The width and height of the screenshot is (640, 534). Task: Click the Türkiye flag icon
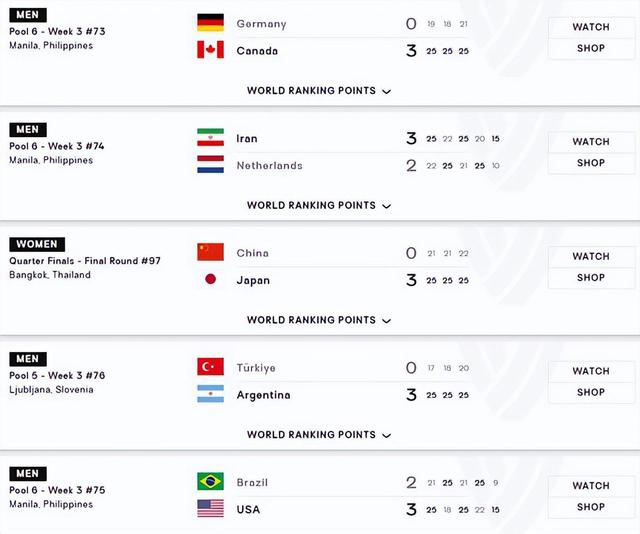(x=210, y=367)
